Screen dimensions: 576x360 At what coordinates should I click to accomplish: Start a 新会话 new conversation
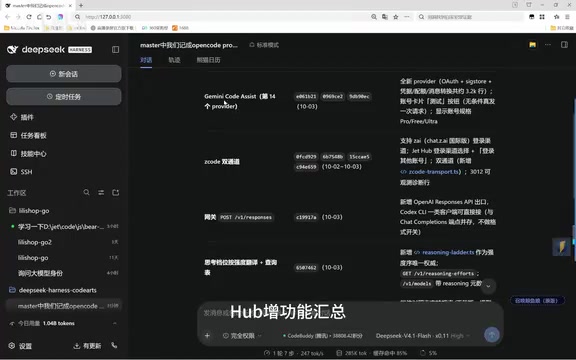[x=64, y=74]
